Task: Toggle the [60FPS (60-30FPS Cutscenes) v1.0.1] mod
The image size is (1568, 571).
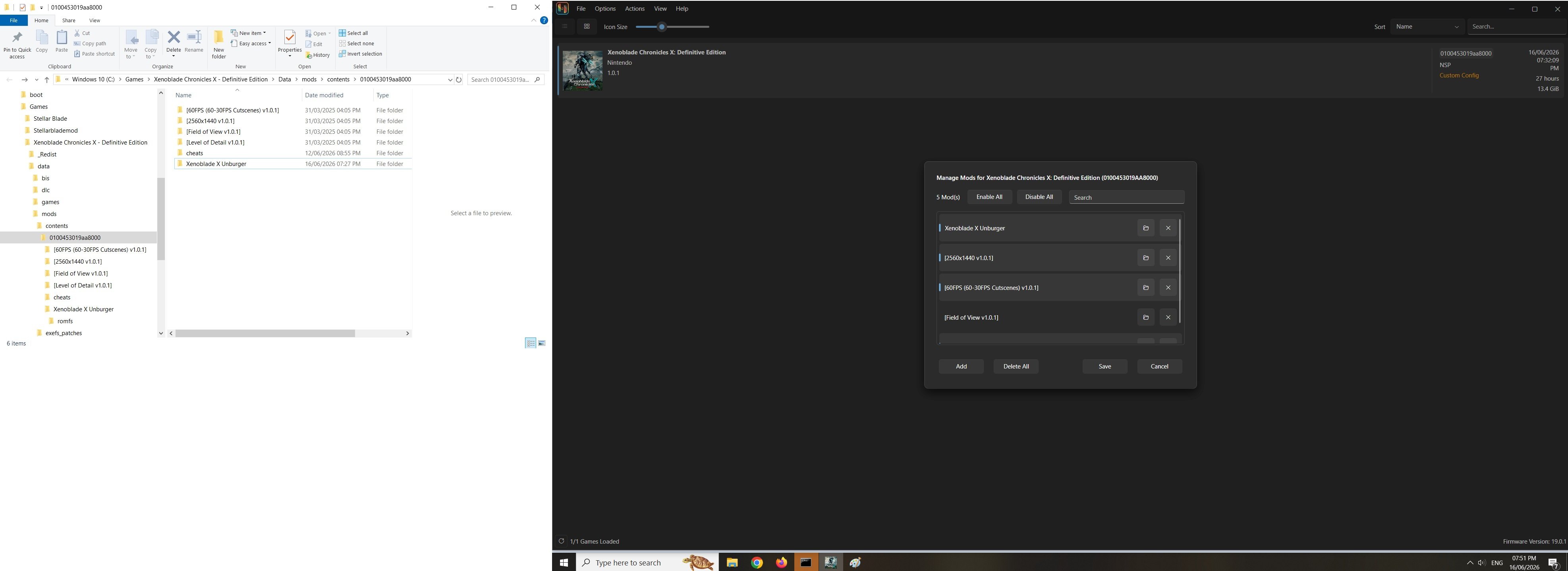Action: pyautogui.click(x=1035, y=287)
